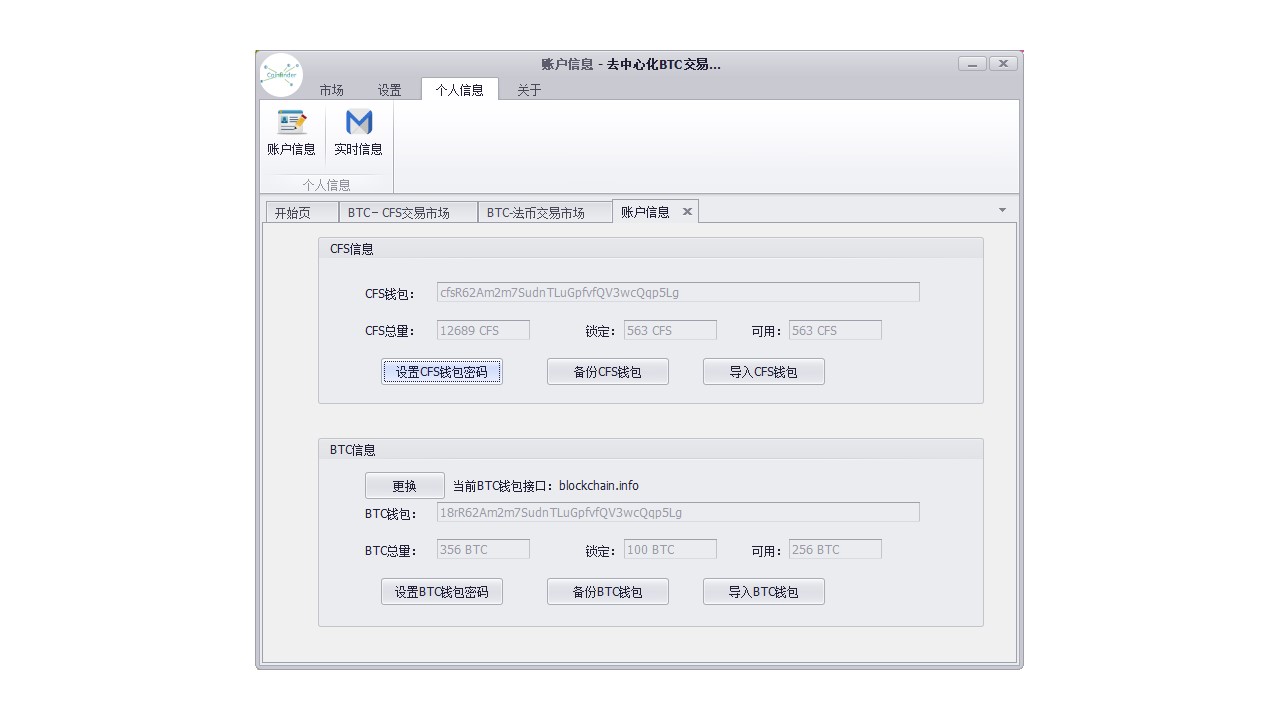This screenshot has width=1280, height=720.
Task: Click the BTC 可用 field showing 256 BTC
Action: [835, 550]
